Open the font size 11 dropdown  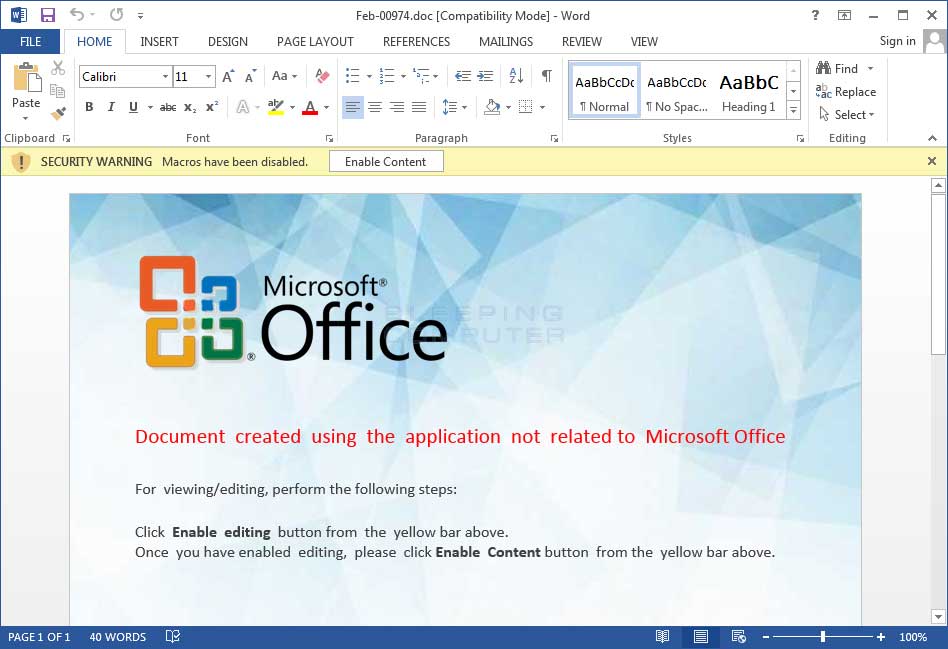(x=209, y=77)
